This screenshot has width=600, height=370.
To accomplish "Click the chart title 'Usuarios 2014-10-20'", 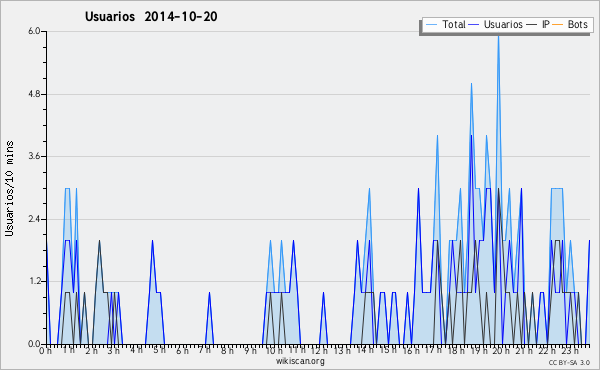I will (x=151, y=17).
